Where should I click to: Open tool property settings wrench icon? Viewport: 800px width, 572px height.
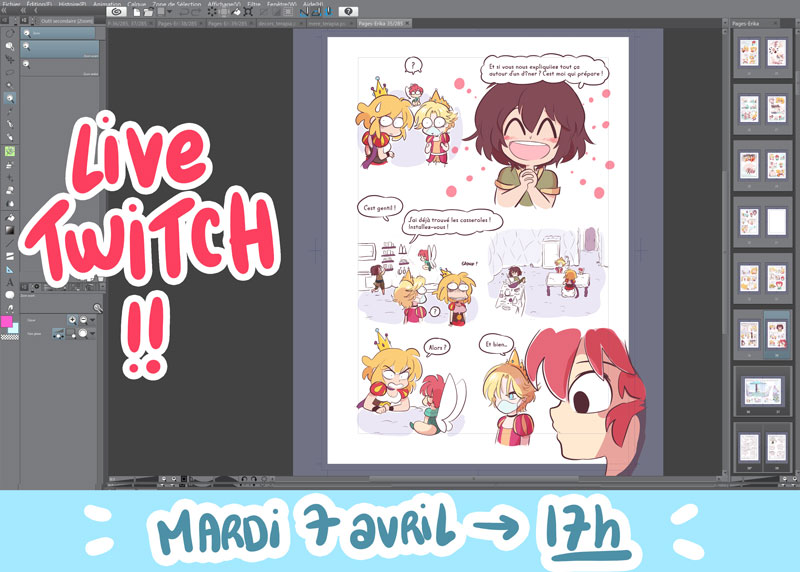click(97, 308)
